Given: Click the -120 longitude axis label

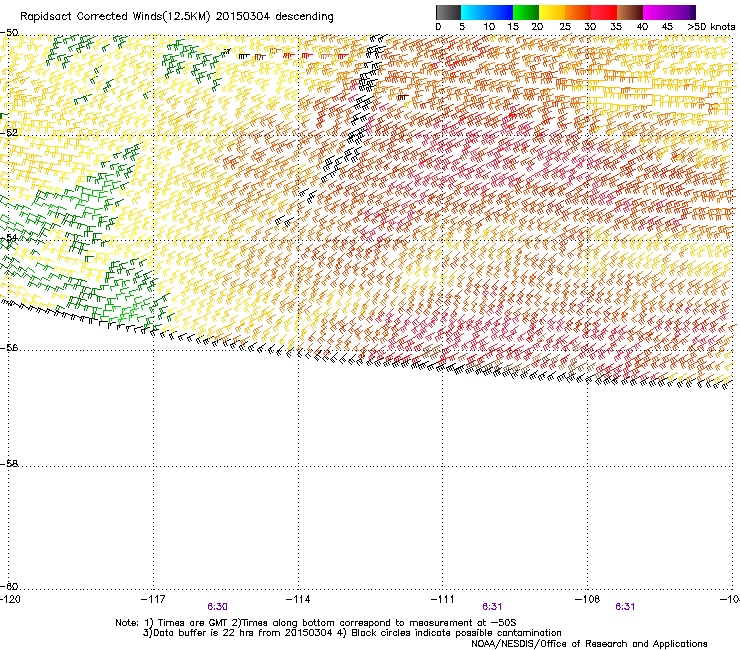Looking at the screenshot, I should (x=10, y=599).
